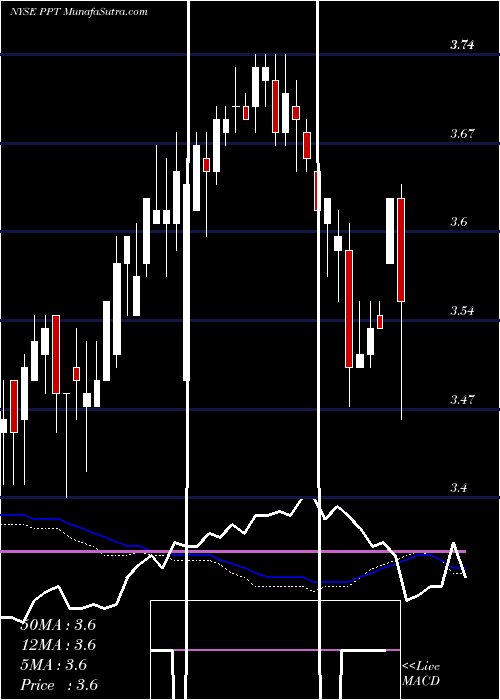500x700 pixels.
Task: Click the 'NYSE PPT MunafaSutra.com' title text
Action: tap(79, 12)
